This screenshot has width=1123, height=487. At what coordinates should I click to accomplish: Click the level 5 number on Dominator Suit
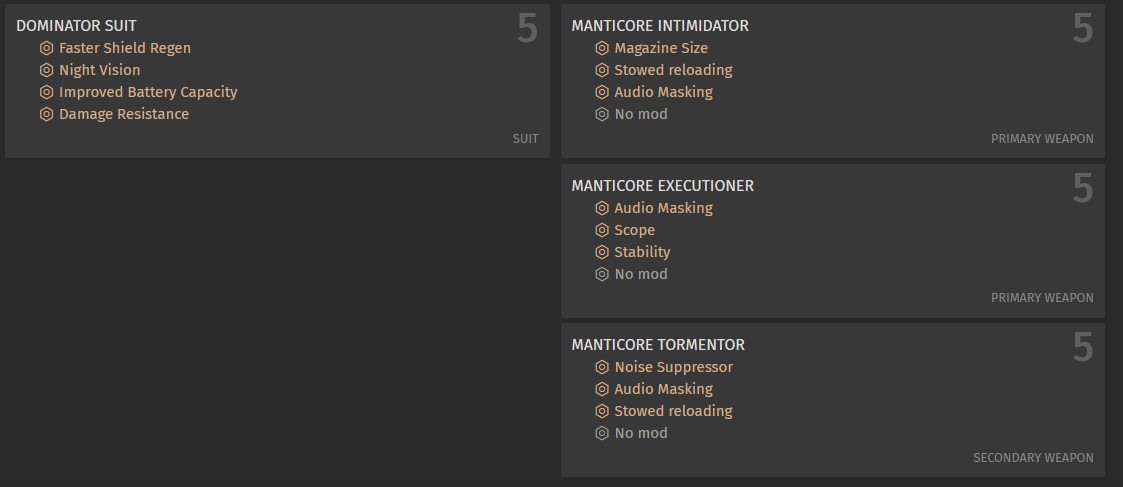click(528, 29)
